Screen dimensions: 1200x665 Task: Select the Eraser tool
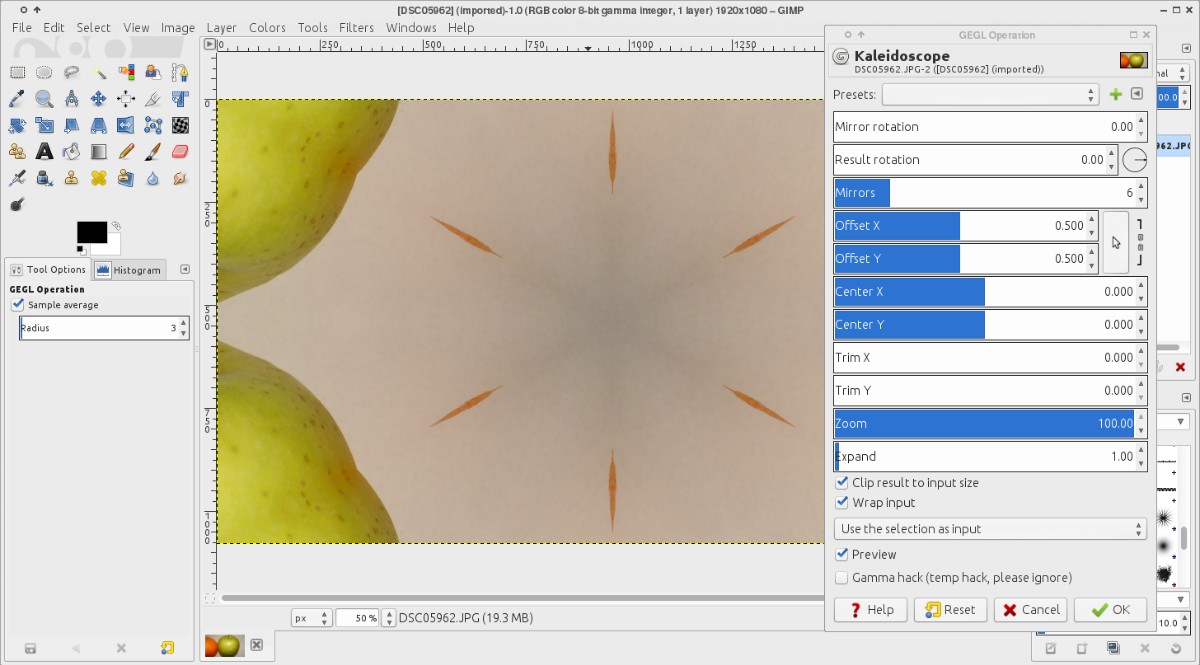[180, 152]
